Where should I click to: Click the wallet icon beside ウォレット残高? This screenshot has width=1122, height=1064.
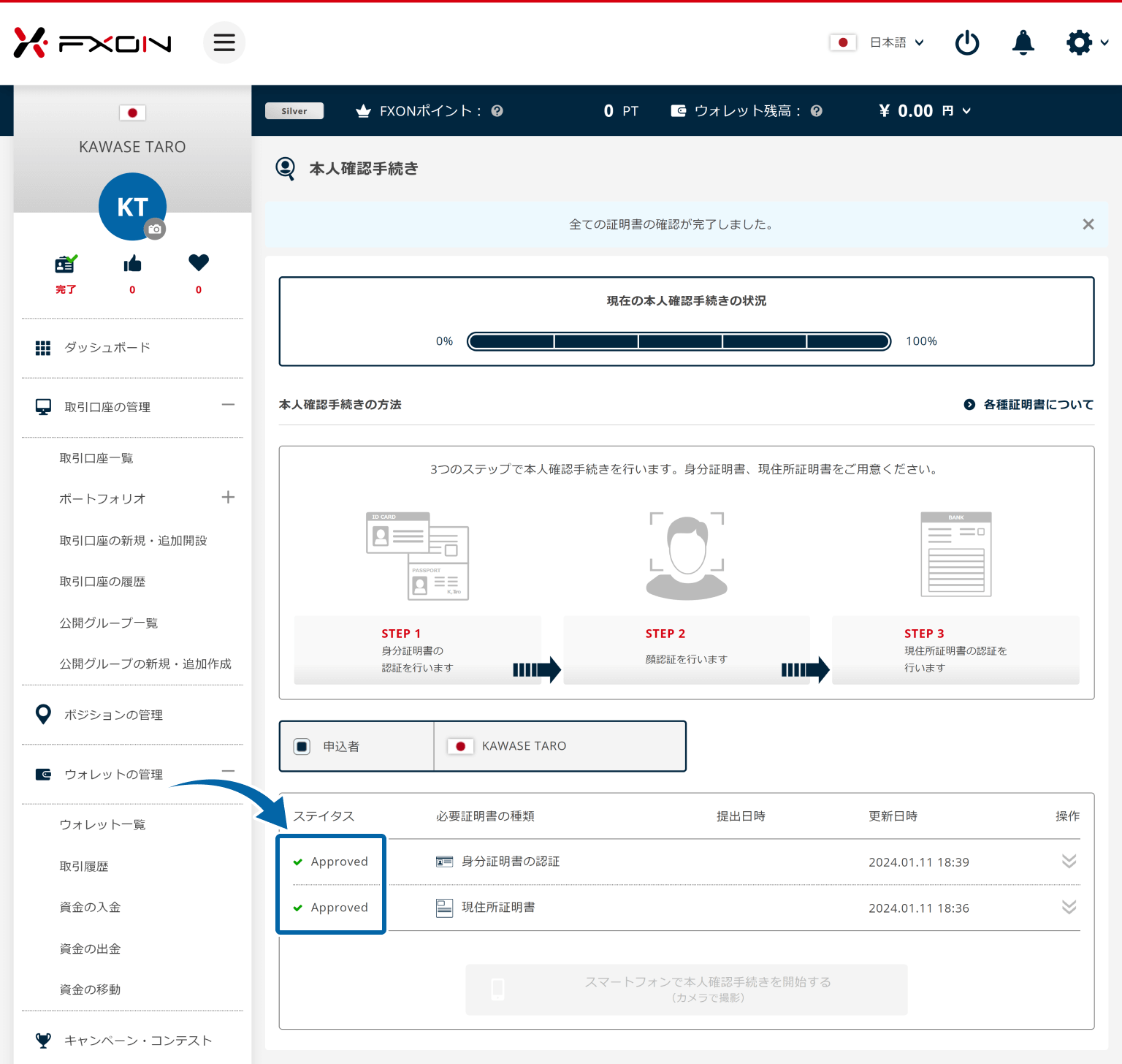tap(679, 111)
